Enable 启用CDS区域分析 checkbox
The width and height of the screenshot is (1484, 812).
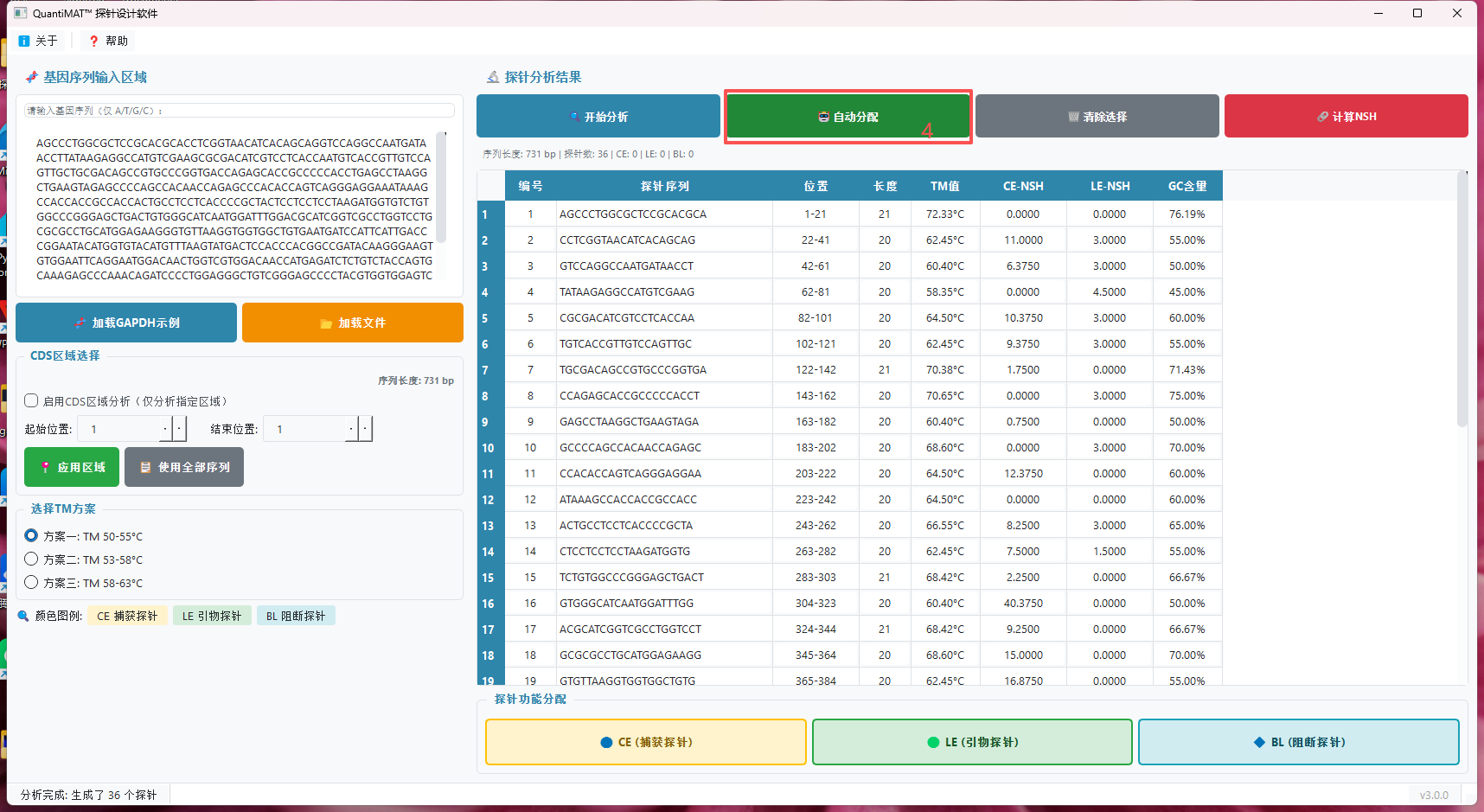(x=32, y=400)
